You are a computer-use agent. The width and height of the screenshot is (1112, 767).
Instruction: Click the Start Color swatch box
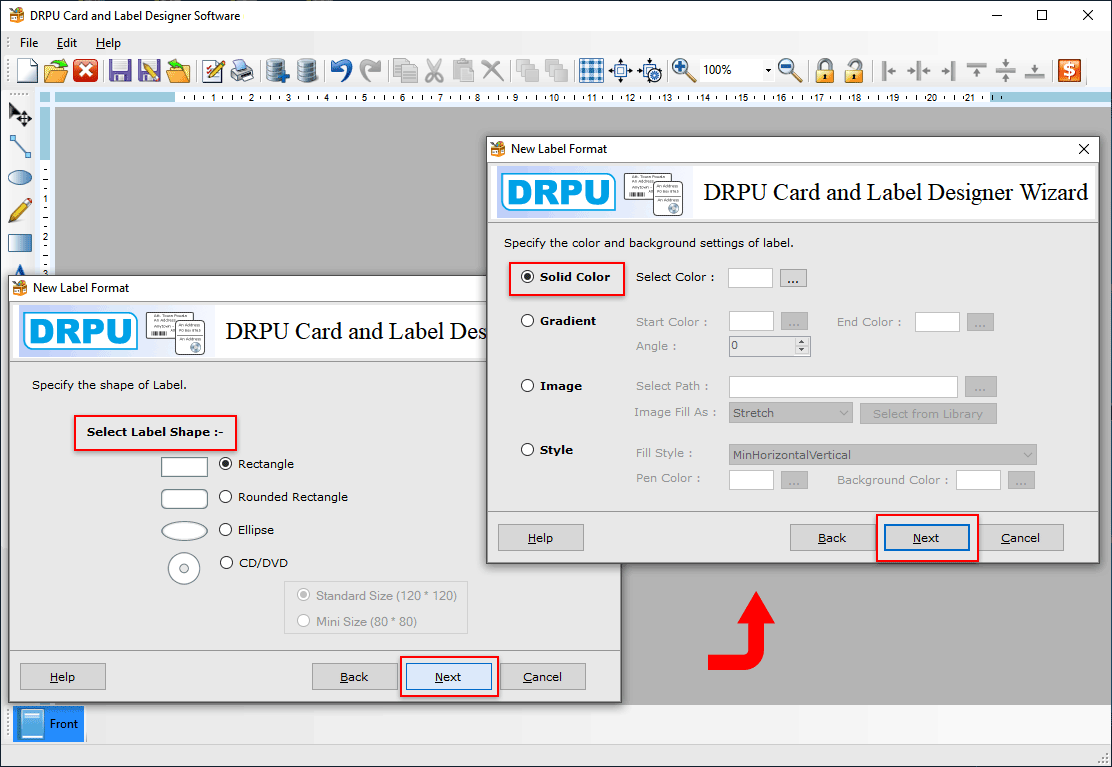(x=751, y=322)
